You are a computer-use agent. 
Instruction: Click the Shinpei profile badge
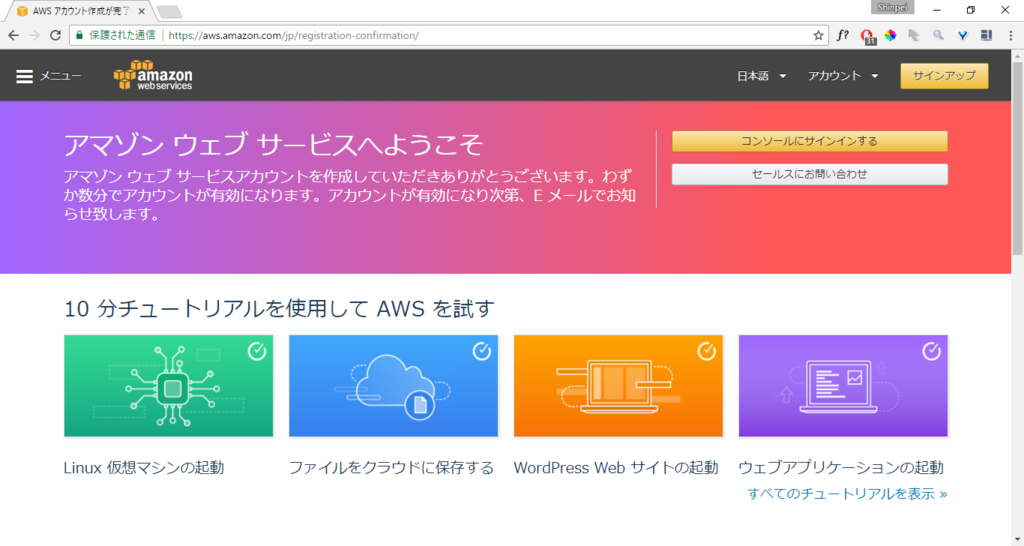click(892, 8)
